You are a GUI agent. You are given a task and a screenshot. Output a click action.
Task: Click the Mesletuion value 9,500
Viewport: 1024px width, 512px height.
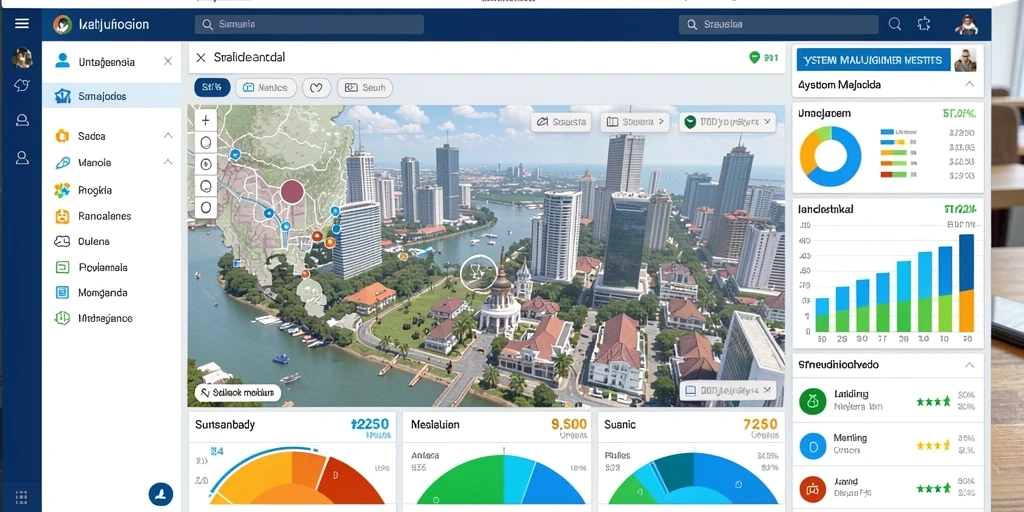[x=569, y=424]
